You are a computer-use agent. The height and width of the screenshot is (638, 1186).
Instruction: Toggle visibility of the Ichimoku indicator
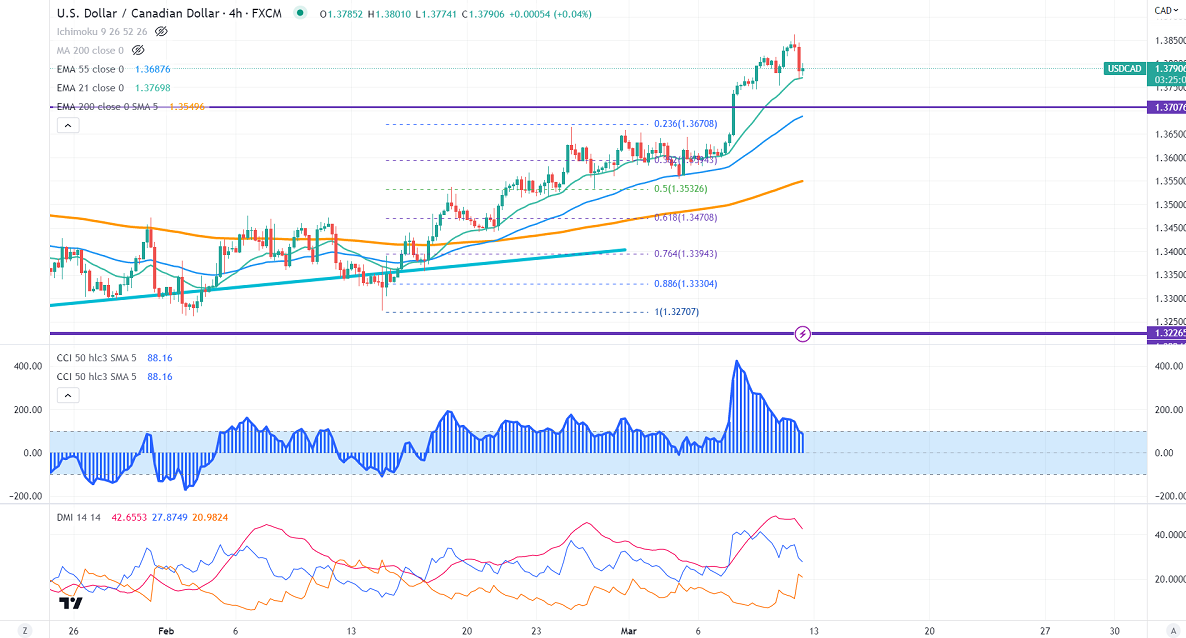coord(161,31)
